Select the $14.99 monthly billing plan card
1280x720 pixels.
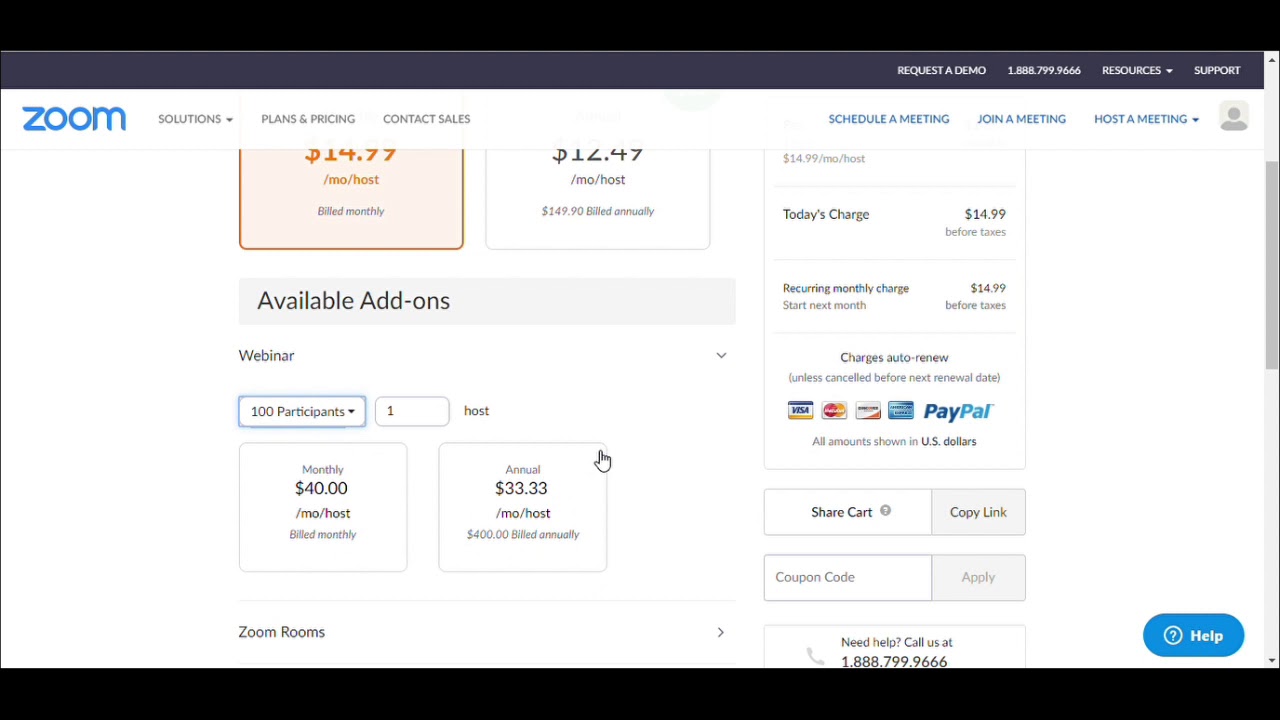click(x=351, y=198)
